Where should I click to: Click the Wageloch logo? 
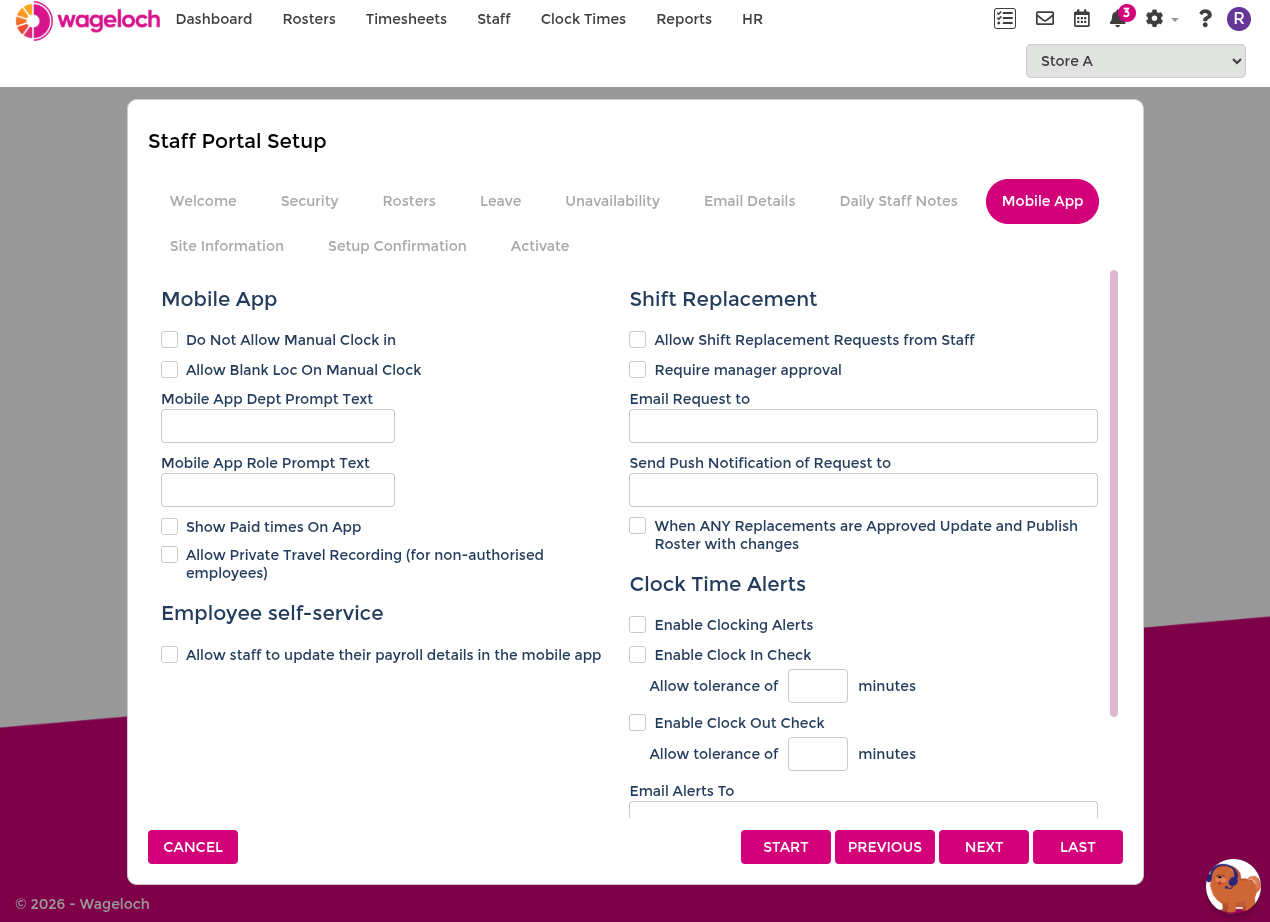coord(88,20)
